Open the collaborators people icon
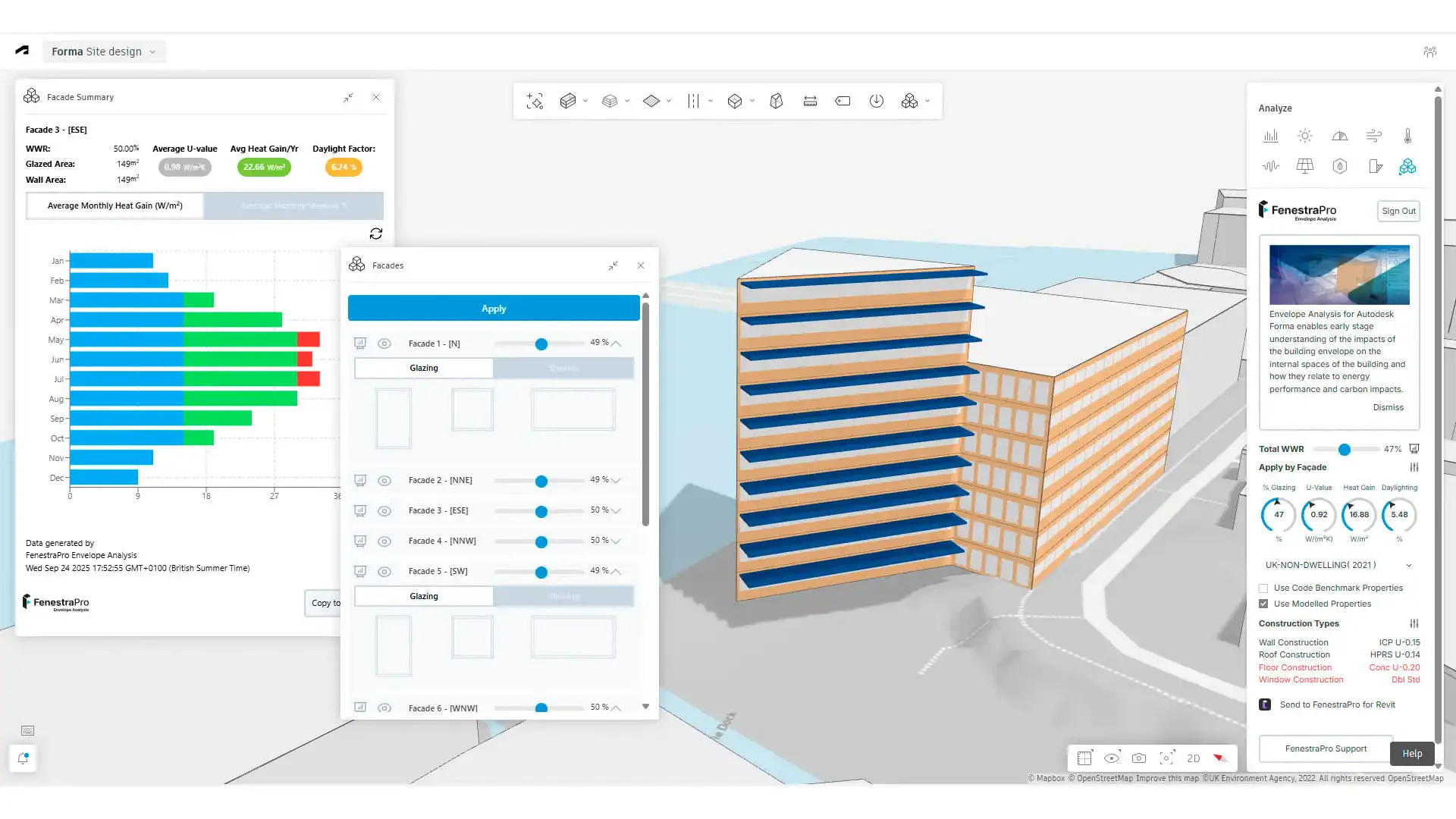Image resolution: width=1456 pixels, height=819 pixels. click(x=1429, y=52)
